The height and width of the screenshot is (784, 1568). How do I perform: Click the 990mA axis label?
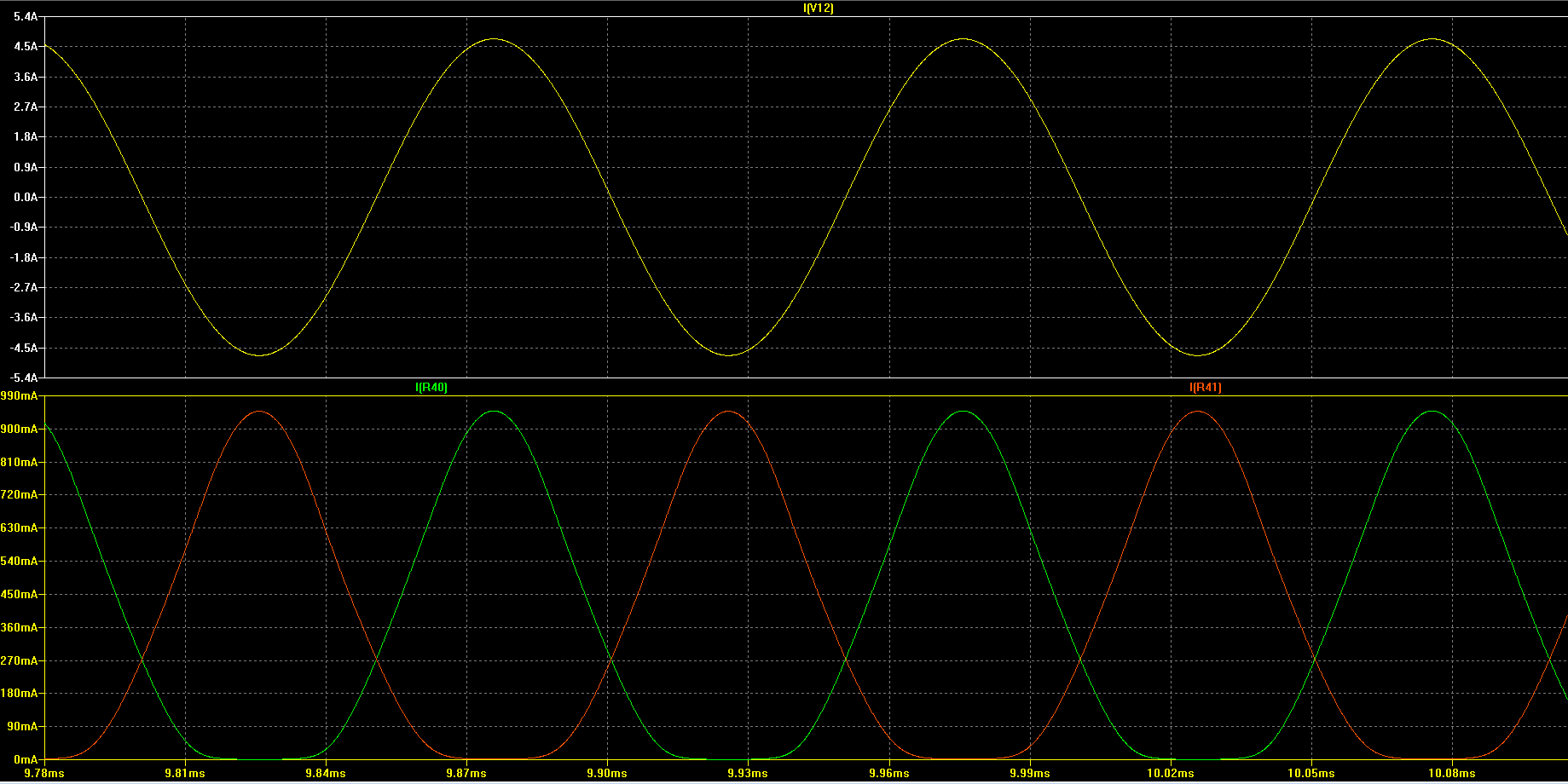[x=20, y=396]
